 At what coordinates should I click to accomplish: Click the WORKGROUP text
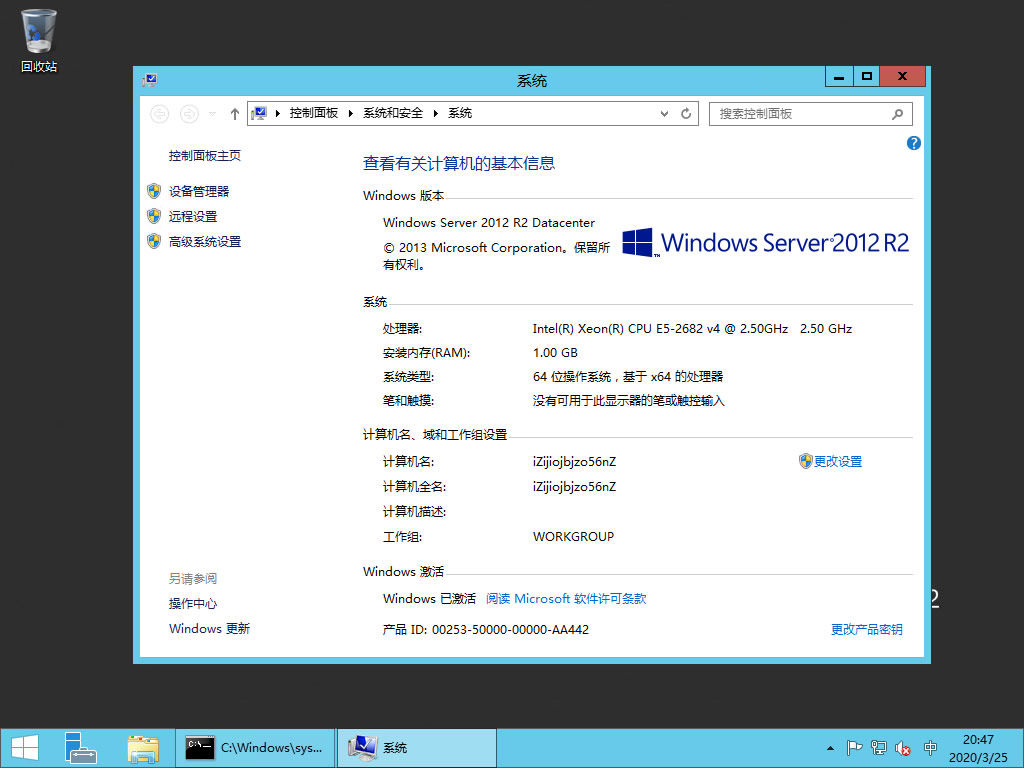point(573,537)
